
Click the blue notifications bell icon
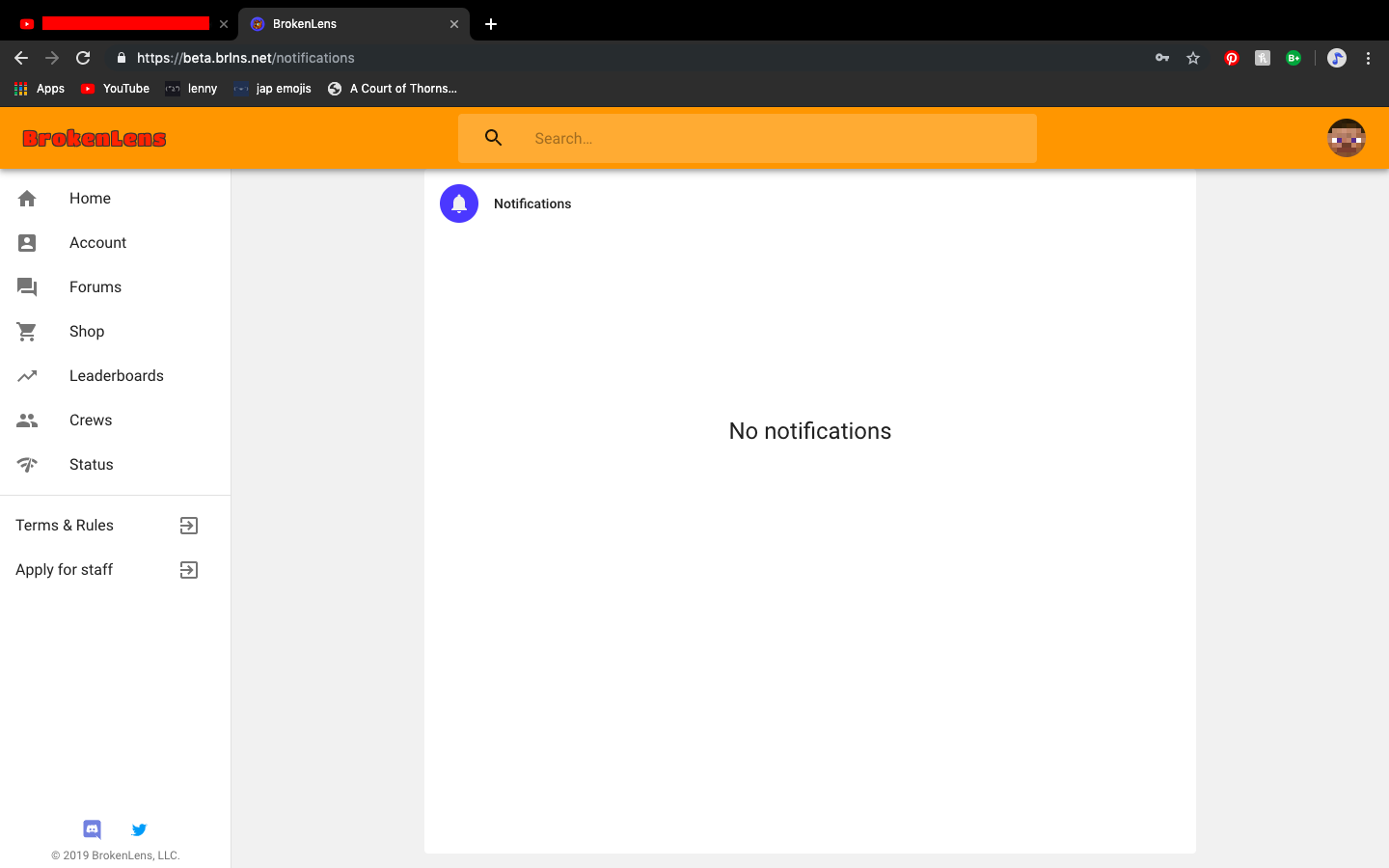(x=459, y=203)
